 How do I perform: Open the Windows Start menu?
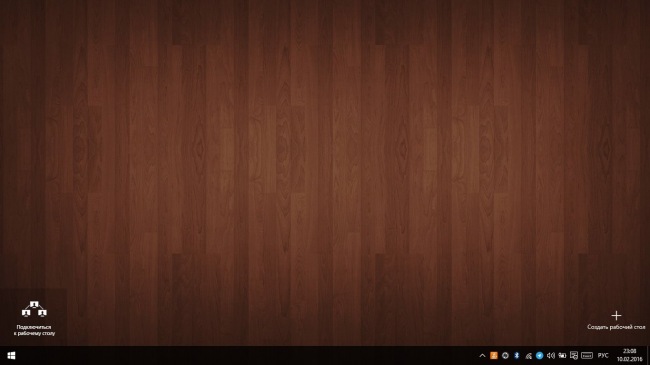point(11,355)
